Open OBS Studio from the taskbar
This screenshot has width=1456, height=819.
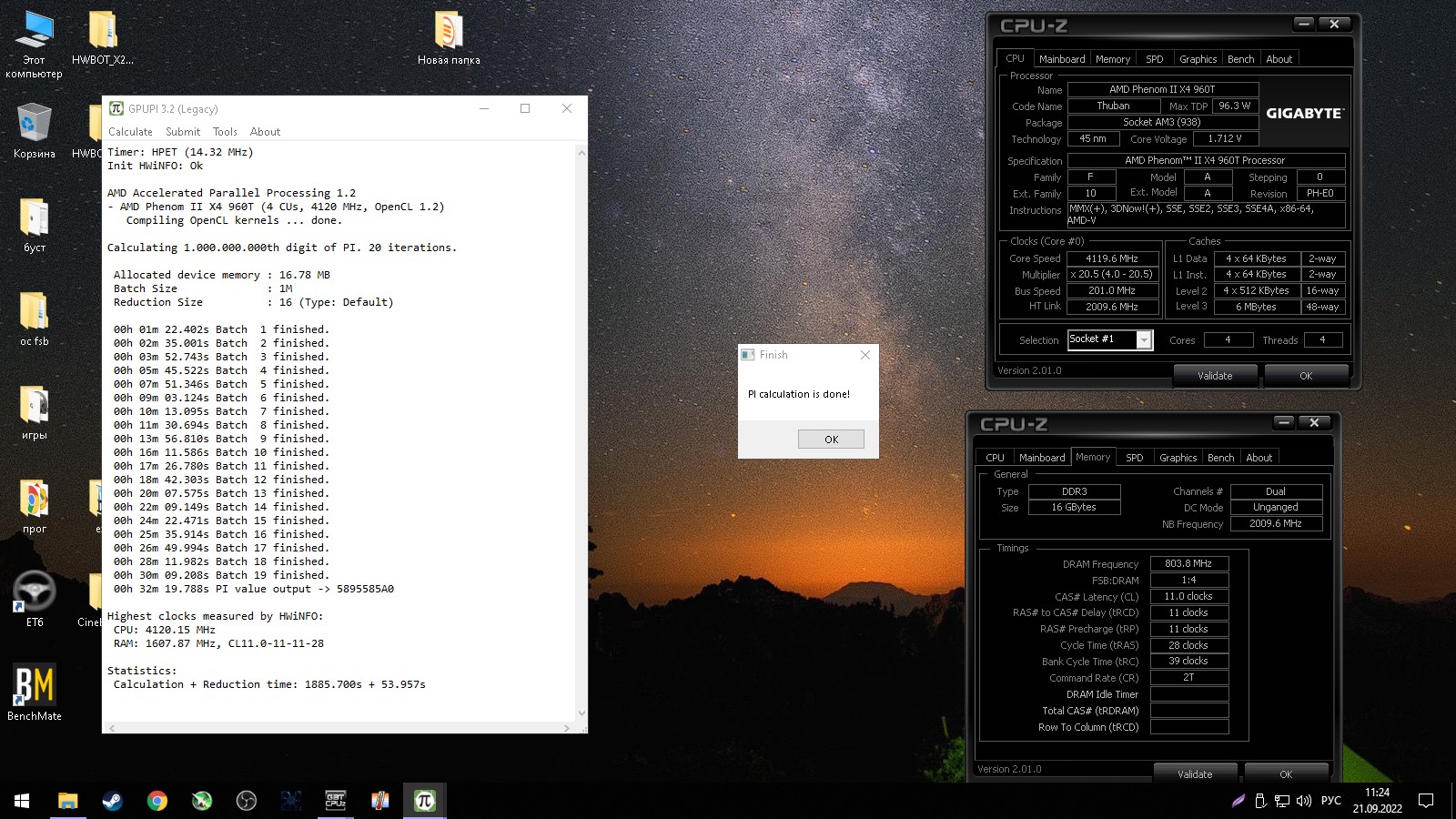247,801
